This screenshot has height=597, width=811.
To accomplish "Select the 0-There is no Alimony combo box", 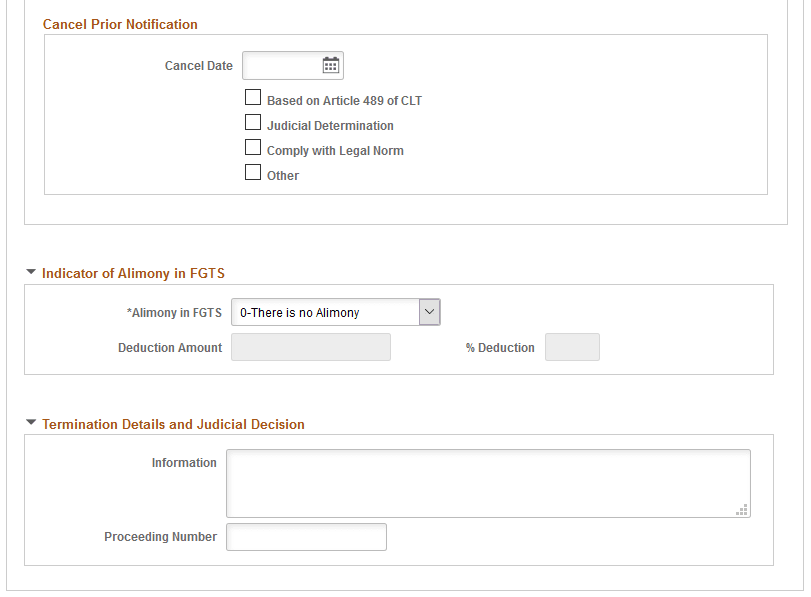I will (x=336, y=312).
